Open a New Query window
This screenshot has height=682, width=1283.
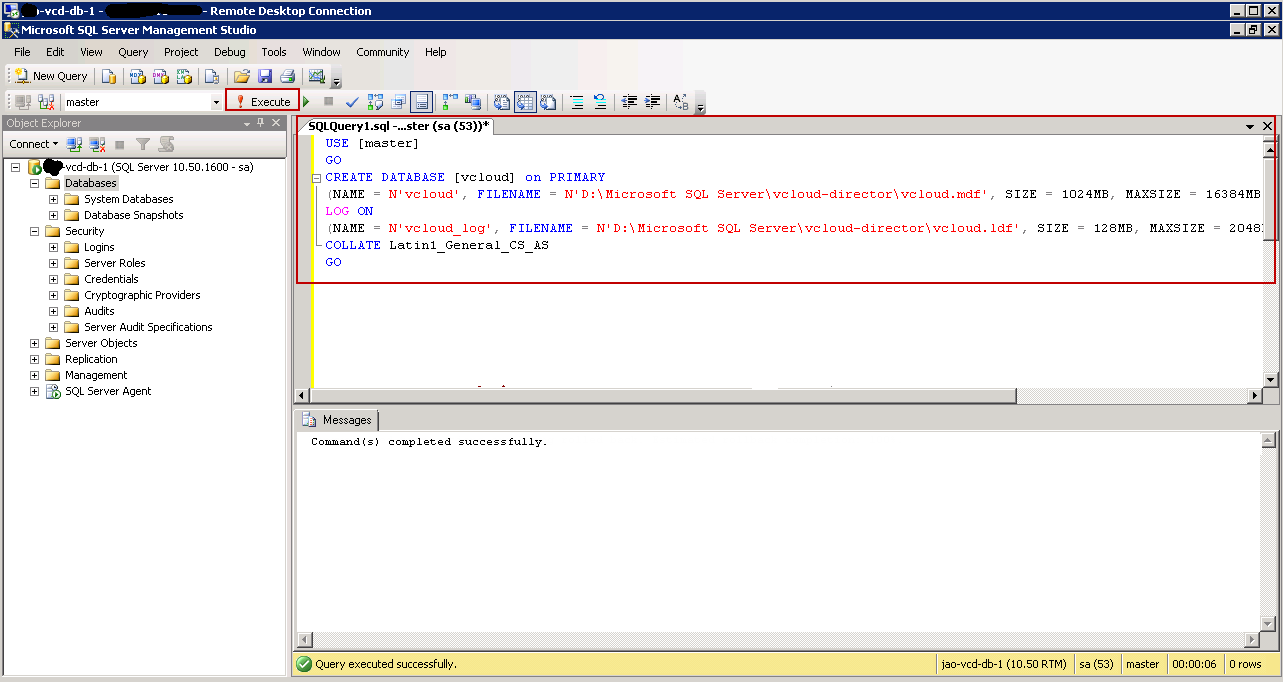tap(49, 76)
